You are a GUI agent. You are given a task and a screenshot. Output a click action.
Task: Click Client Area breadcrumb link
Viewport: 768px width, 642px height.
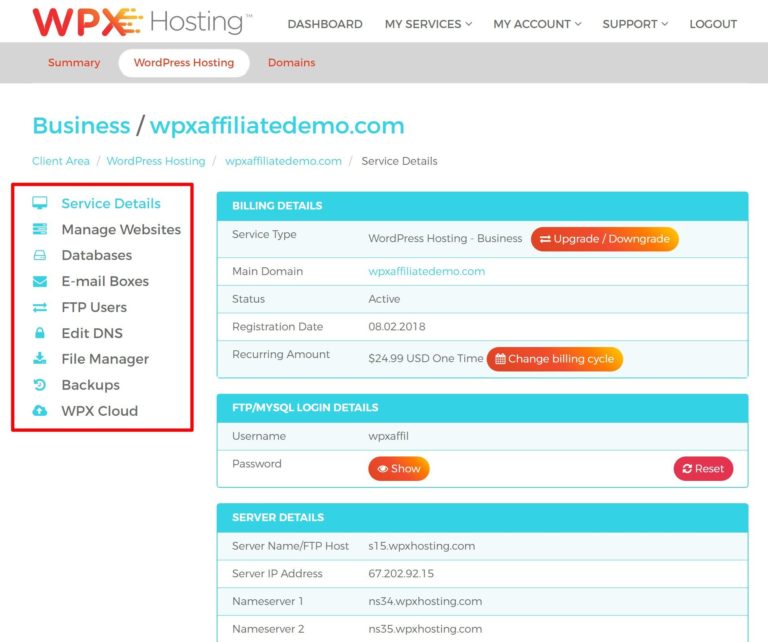61,161
